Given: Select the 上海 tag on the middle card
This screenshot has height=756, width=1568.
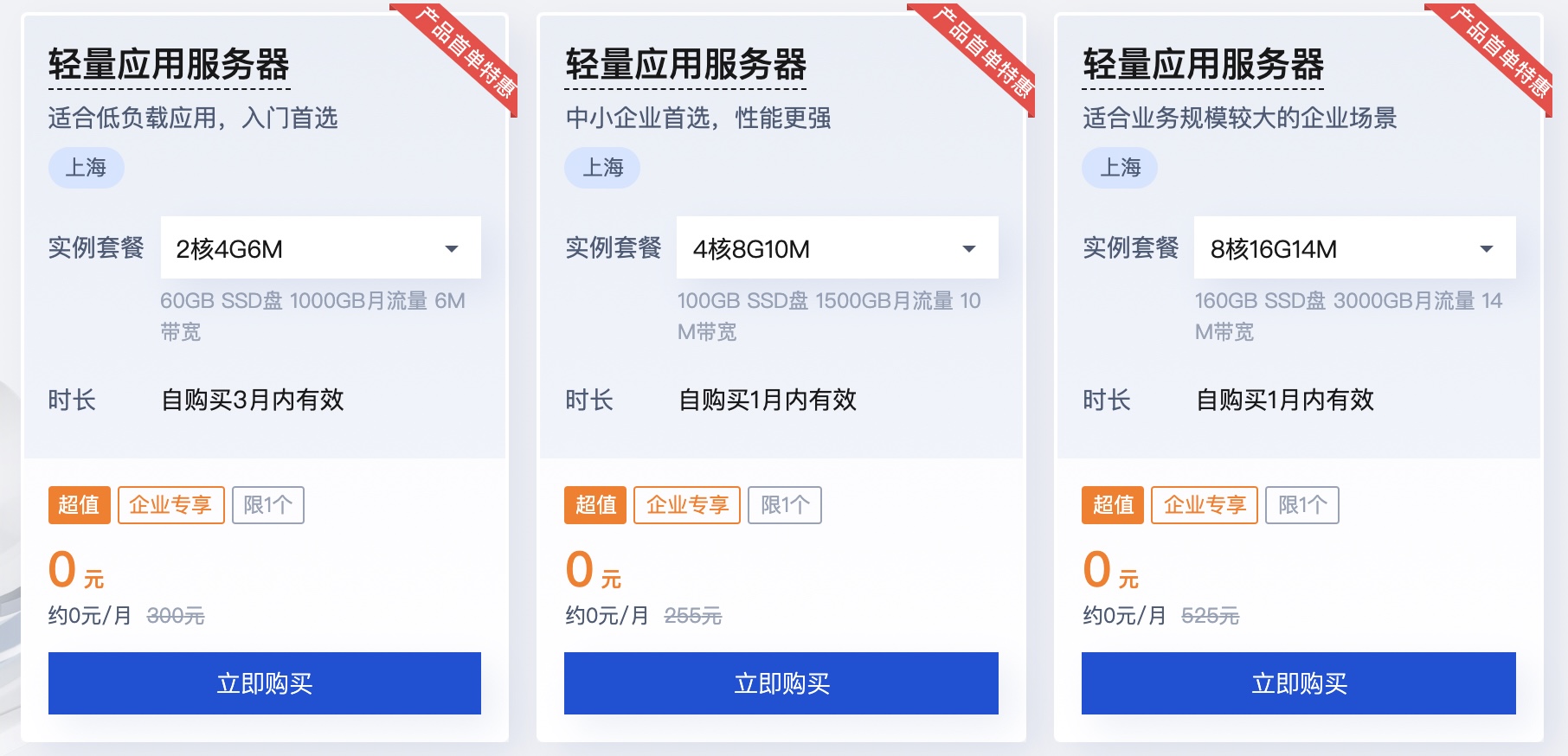Looking at the screenshot, I should [x=602, y=168].
